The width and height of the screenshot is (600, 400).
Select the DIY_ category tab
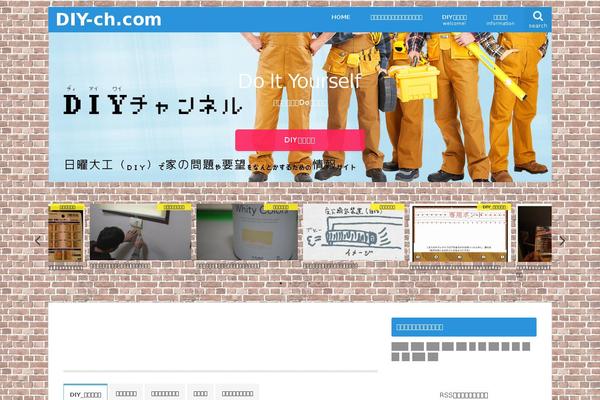tap(85, 393)
